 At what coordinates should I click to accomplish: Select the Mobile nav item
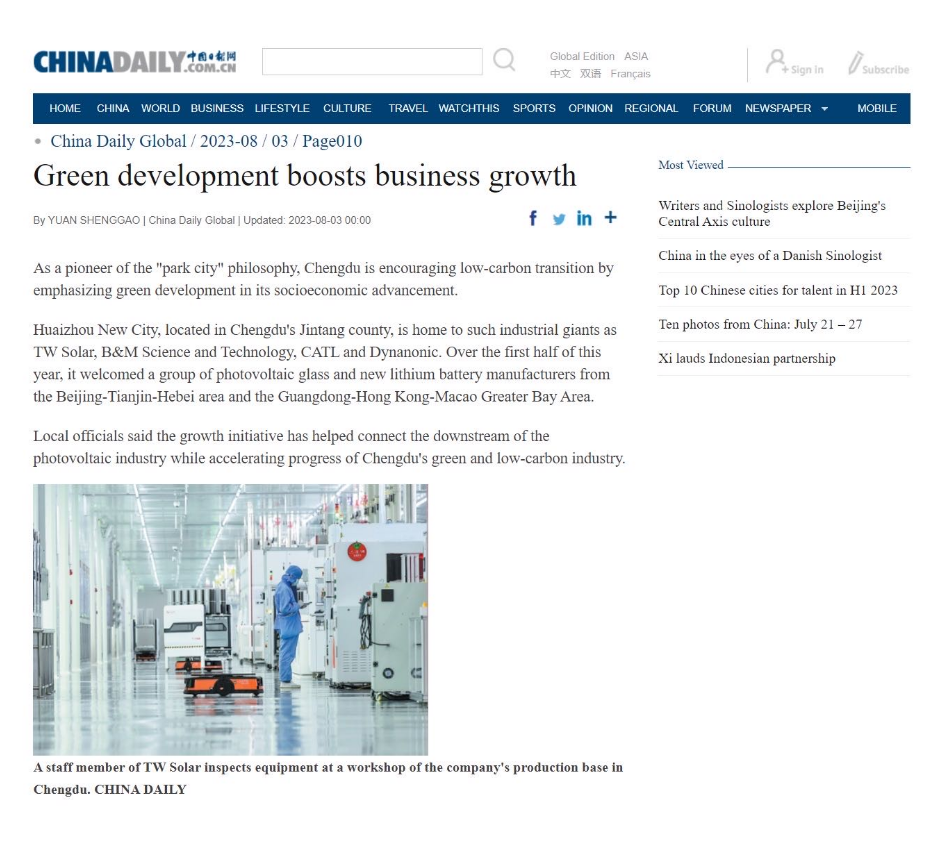[876, 108]
